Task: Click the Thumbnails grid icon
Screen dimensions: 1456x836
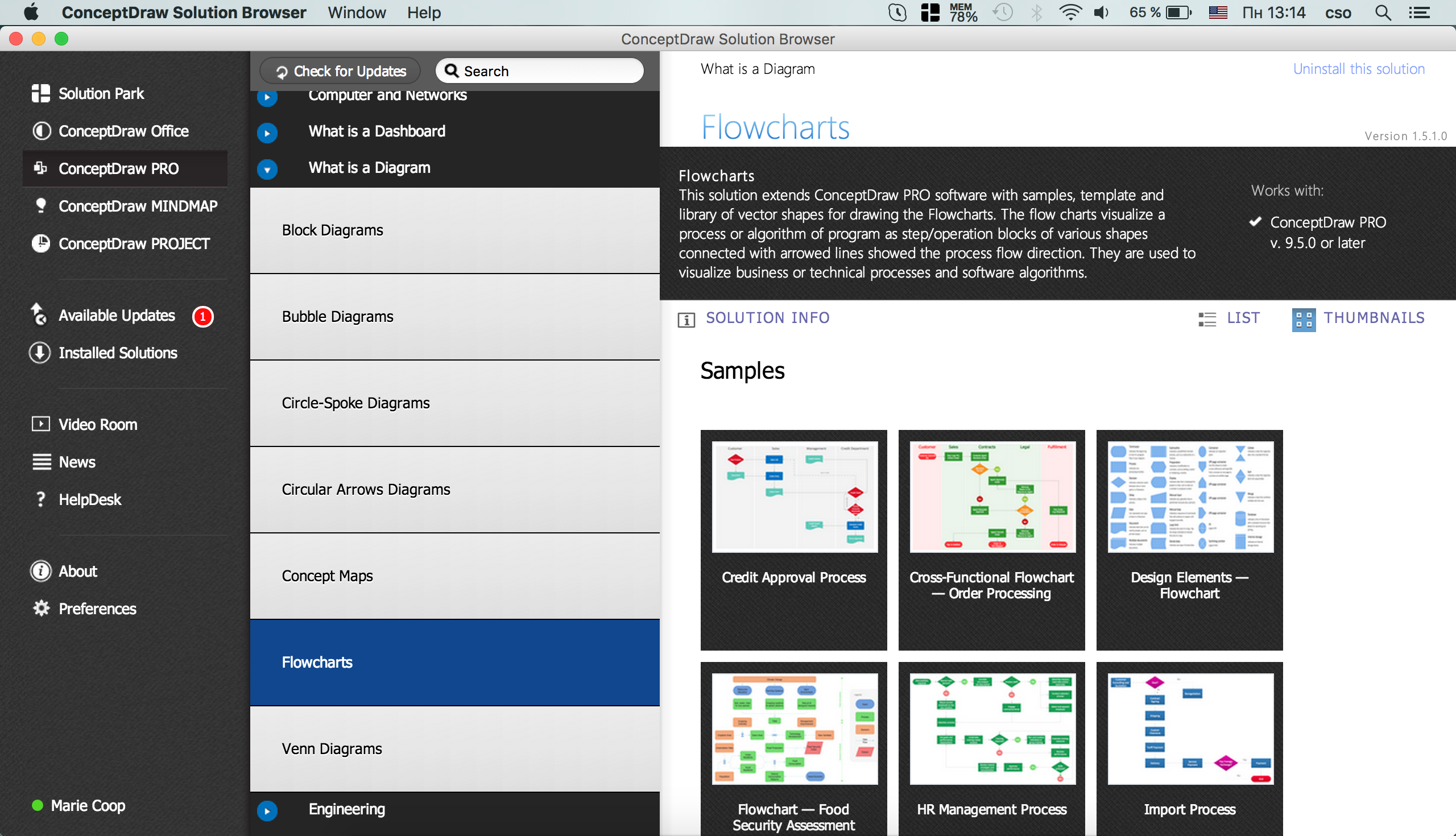Action: [1304, 319]
